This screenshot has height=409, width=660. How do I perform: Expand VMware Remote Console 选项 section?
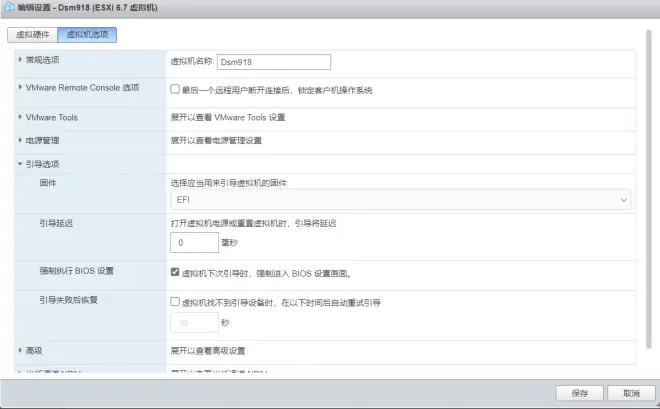20,88
